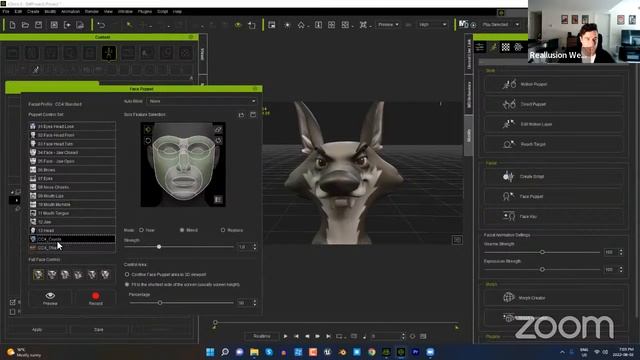This screenshot has height=360, width=640.
Task: Open the Morph Creator tool
Action: coord(553,298)
